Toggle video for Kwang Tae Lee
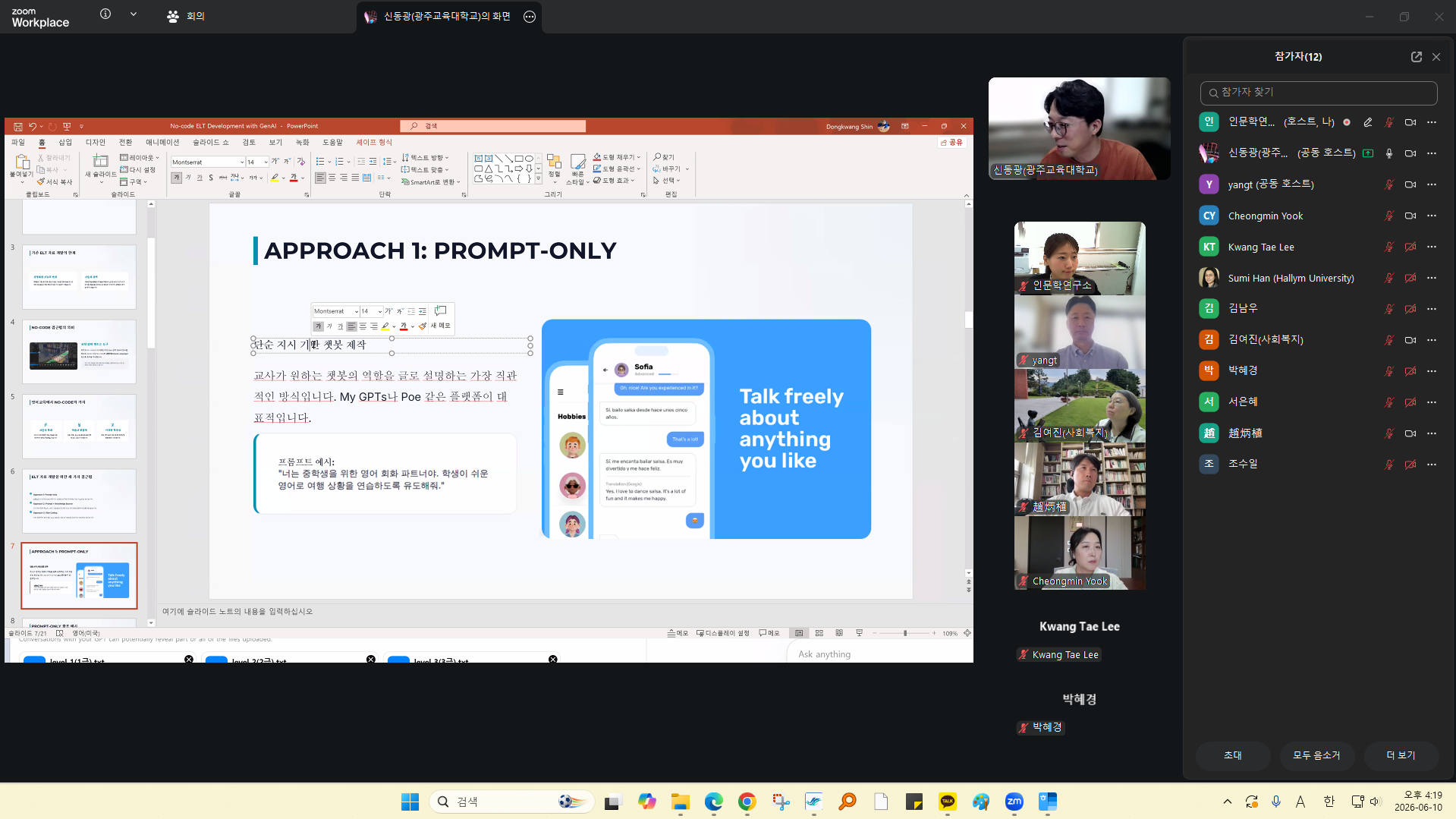The width and height of the screenshot is (1456, 819). click(x=1410, y=247)
